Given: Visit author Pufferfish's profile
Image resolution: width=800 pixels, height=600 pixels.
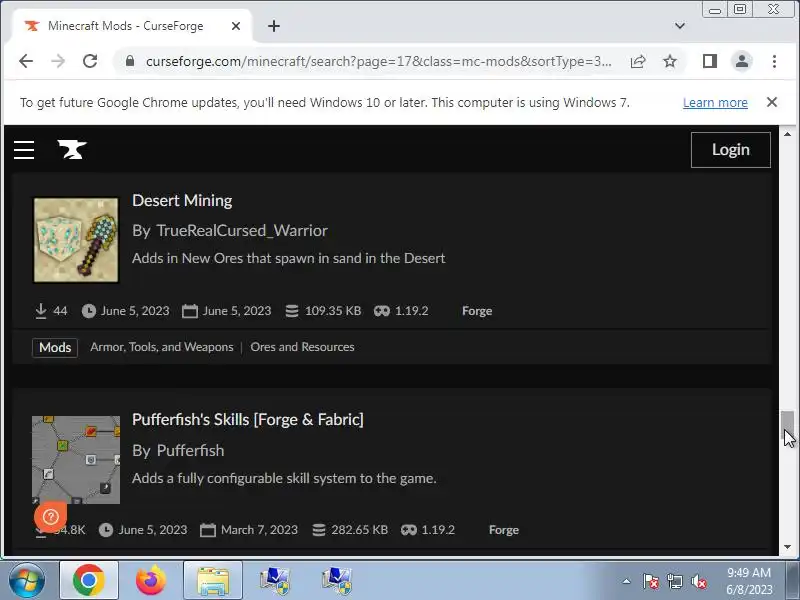Looking at the screenshot, I should click(190, 451).
